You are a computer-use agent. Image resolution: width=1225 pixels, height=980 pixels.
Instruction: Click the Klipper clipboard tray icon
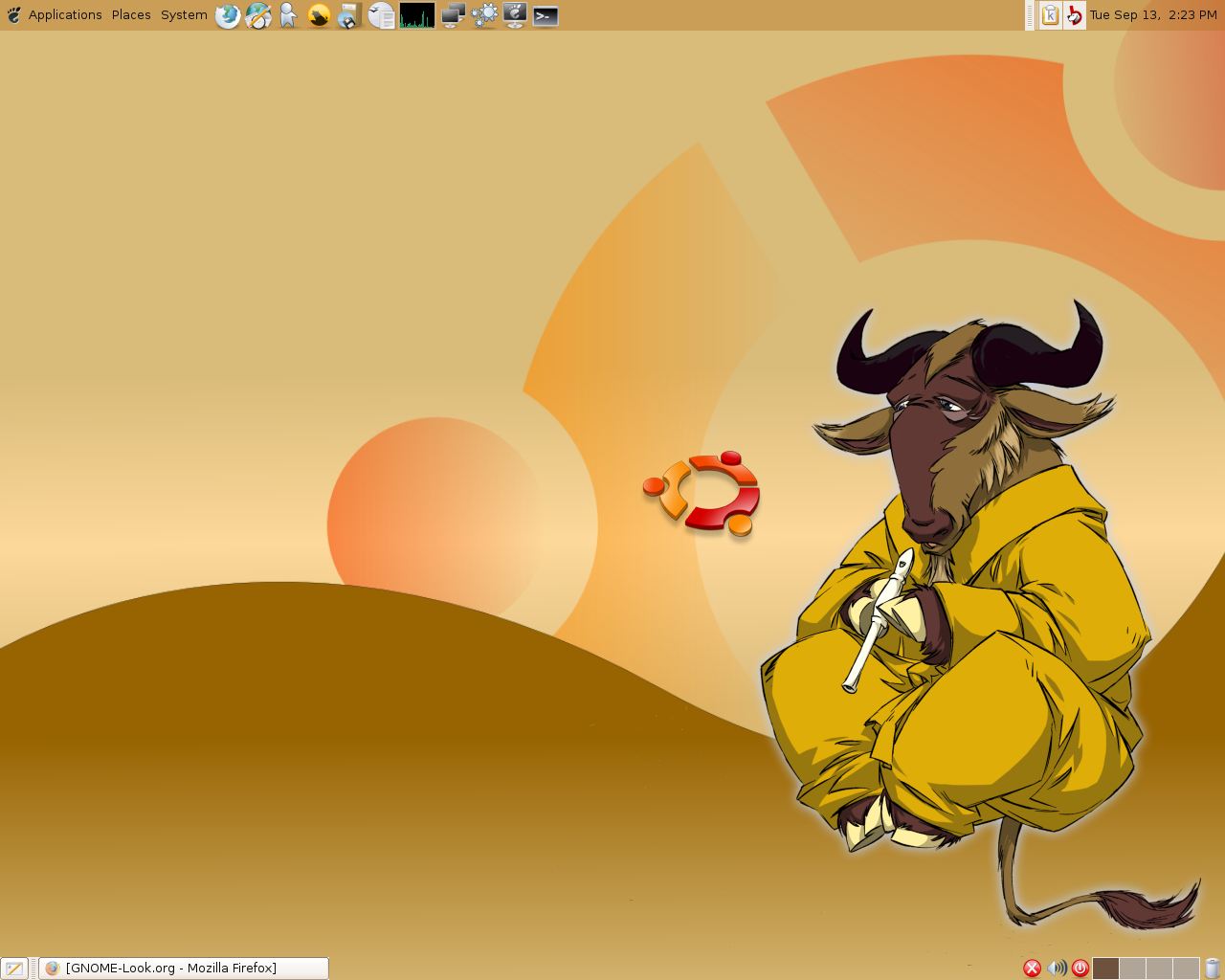tap(1050, 15)
